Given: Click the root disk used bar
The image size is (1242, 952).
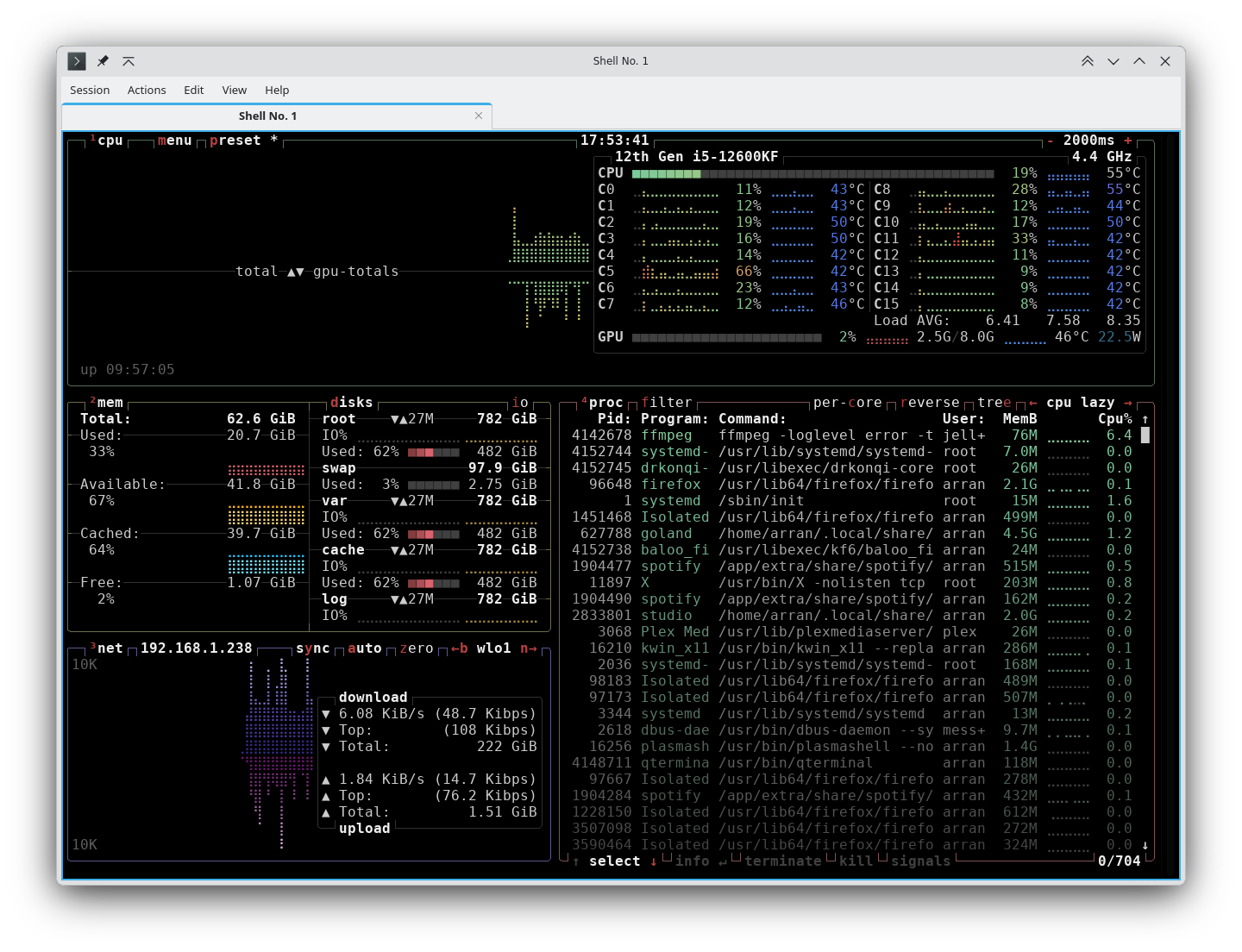Looking at the screenshot, I should click(x=434, y=452).
